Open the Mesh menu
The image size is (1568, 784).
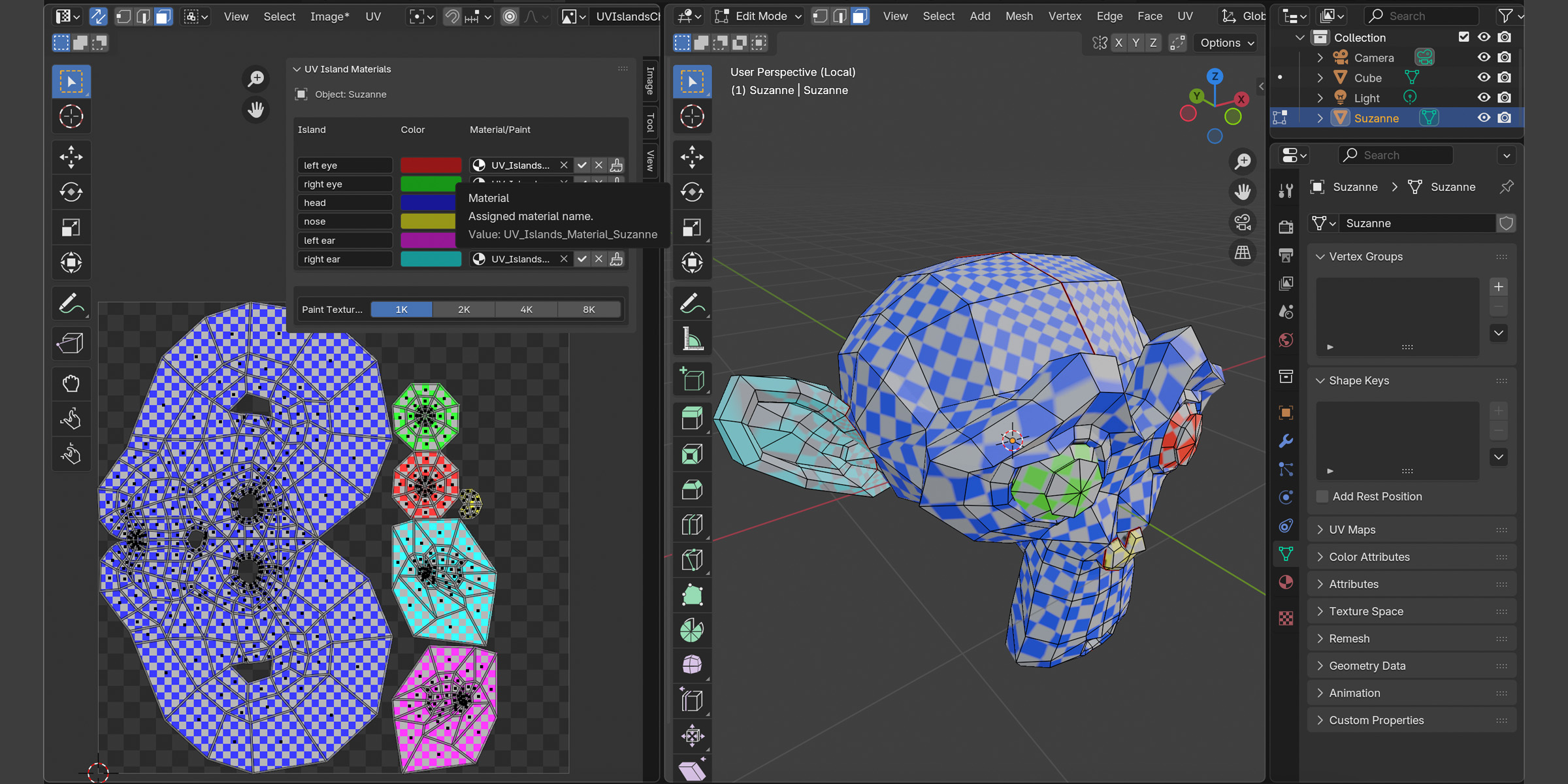point(1019,16)
